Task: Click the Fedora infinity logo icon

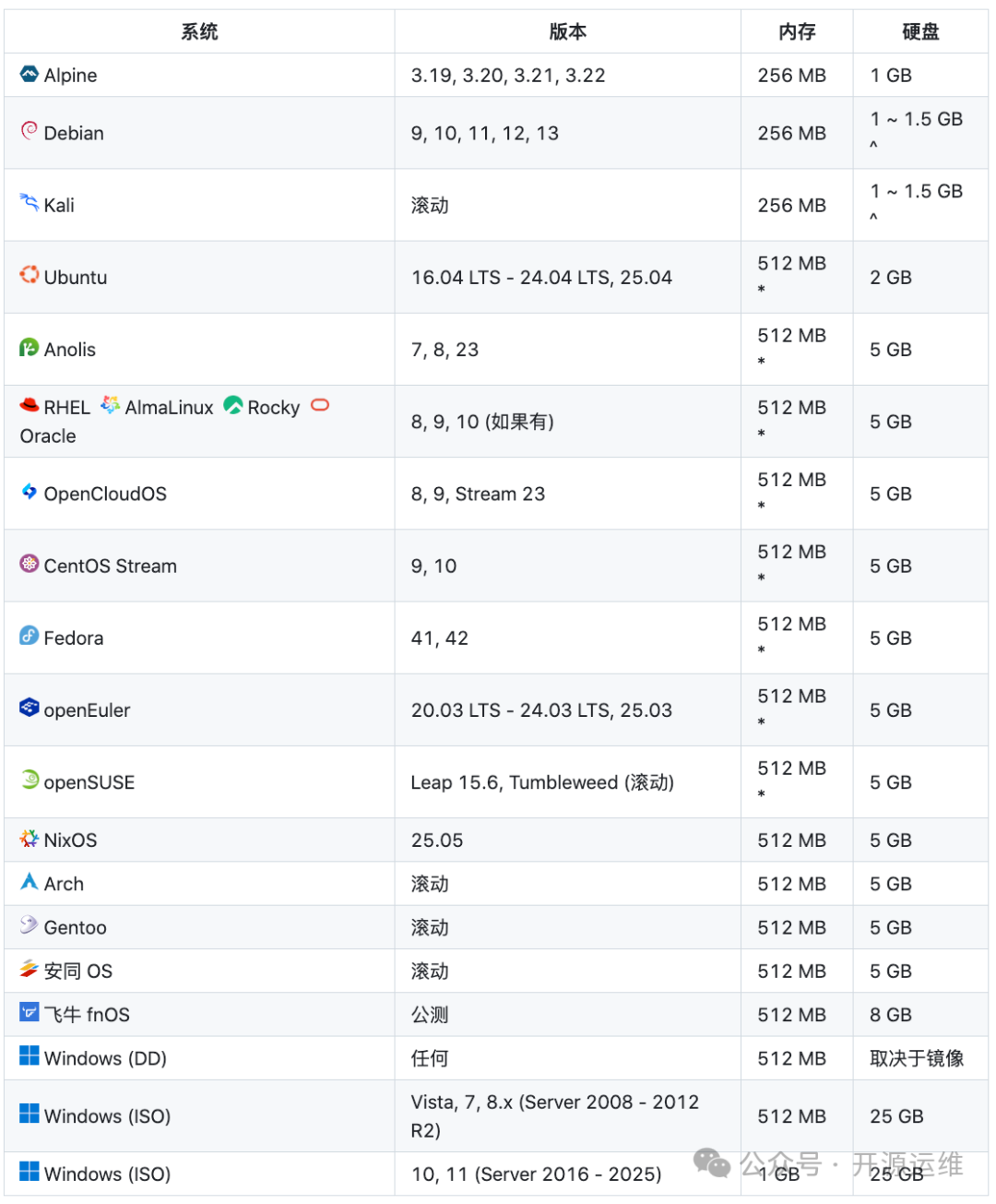Action: [28, 637]
